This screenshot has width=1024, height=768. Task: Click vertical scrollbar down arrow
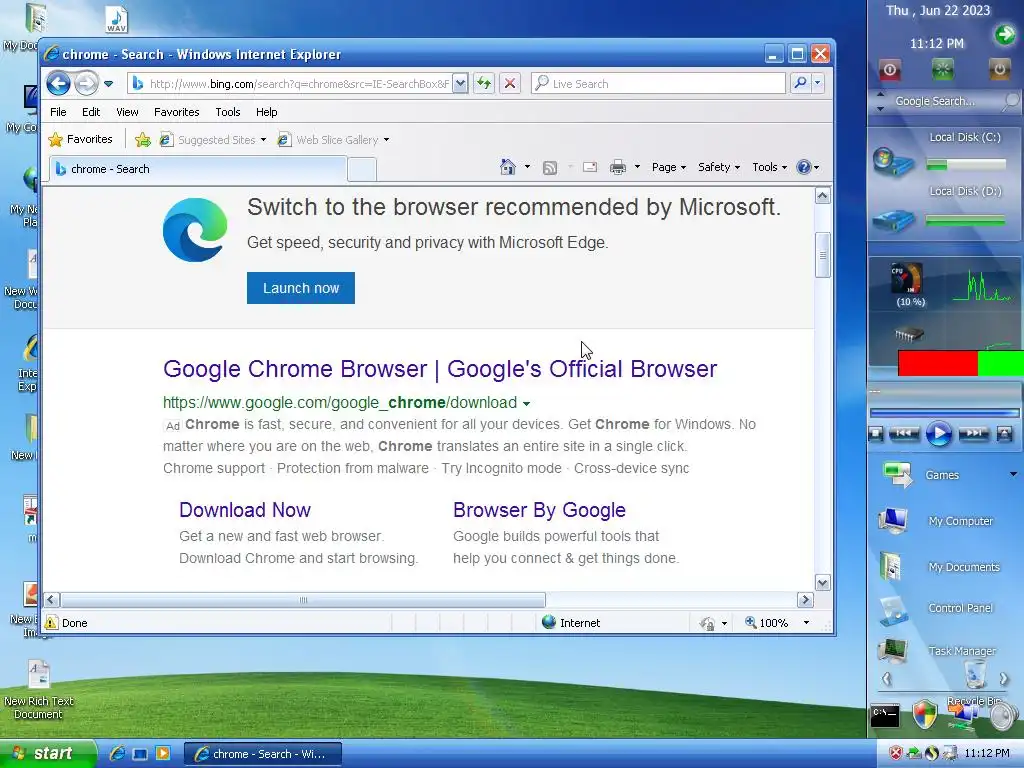click(823, 583)
